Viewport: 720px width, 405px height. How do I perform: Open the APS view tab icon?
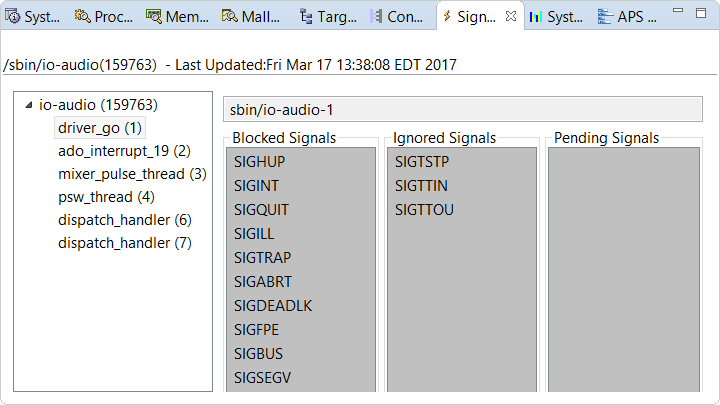pos(605,16)
